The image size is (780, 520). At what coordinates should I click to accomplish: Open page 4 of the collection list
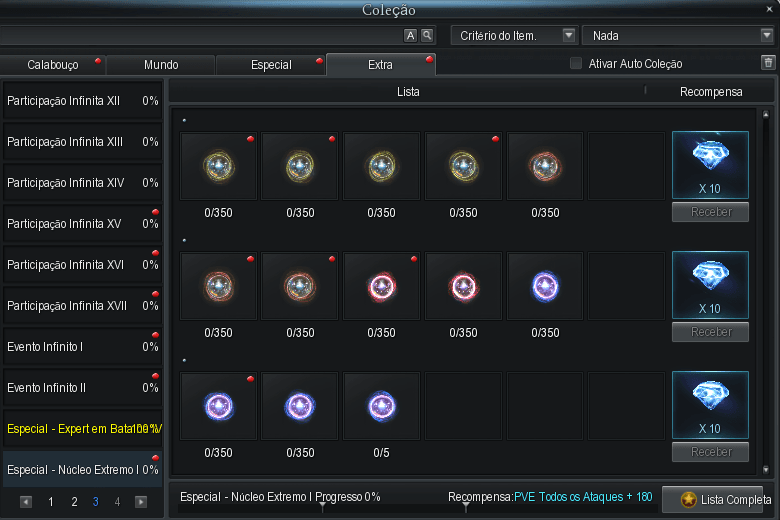[x=117, y=502]
